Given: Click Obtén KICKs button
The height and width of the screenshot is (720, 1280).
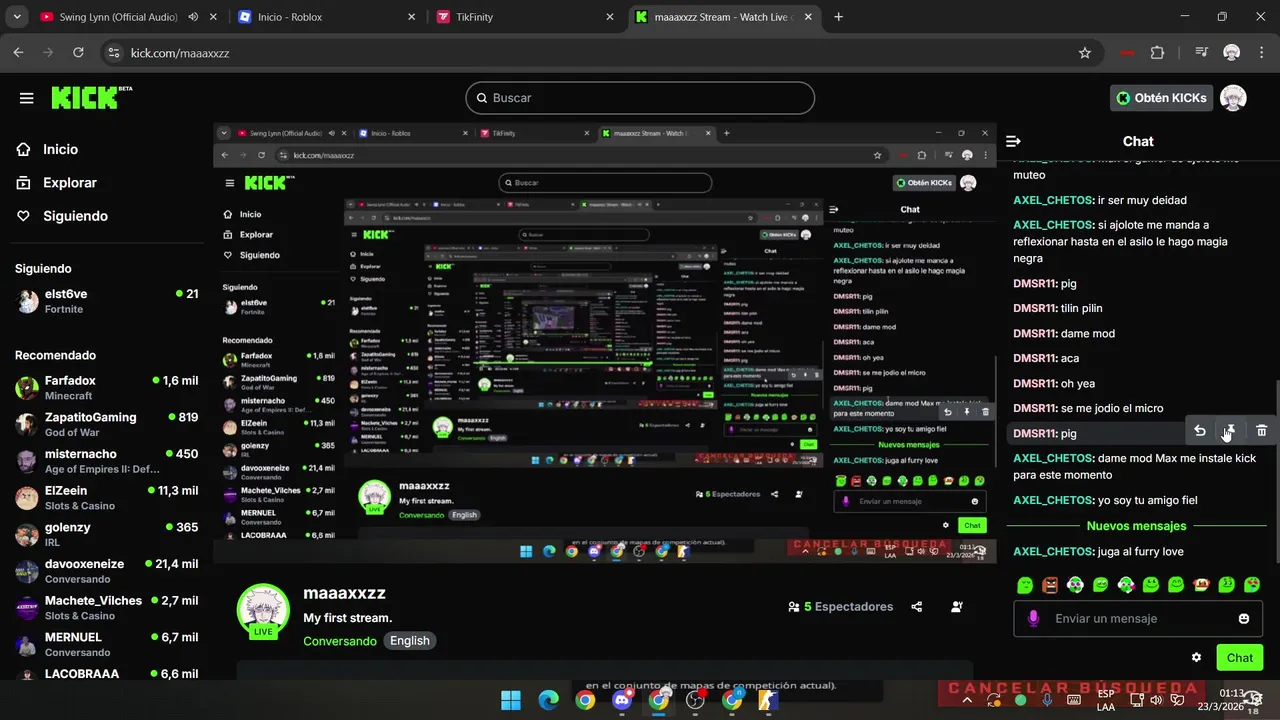Looking at the screenshot, I should click(1162, 98).
